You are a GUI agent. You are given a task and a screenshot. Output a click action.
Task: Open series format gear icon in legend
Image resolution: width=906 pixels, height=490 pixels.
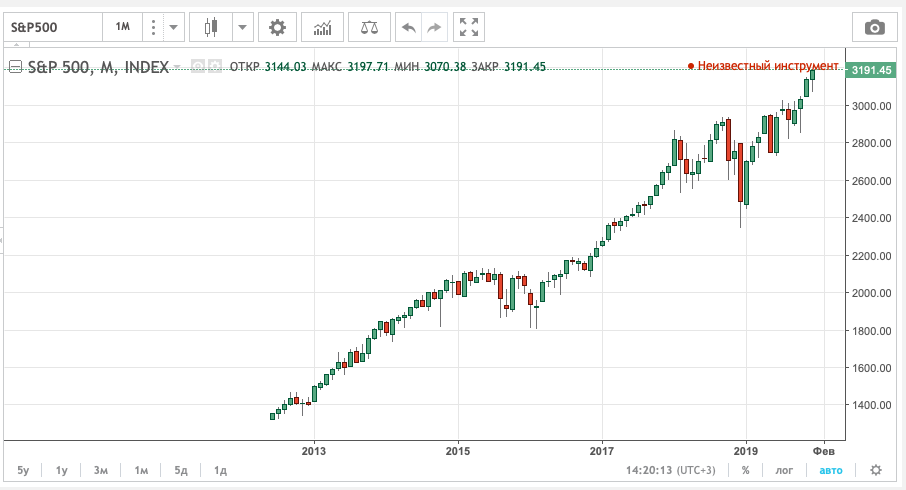(x=214, y=66)
